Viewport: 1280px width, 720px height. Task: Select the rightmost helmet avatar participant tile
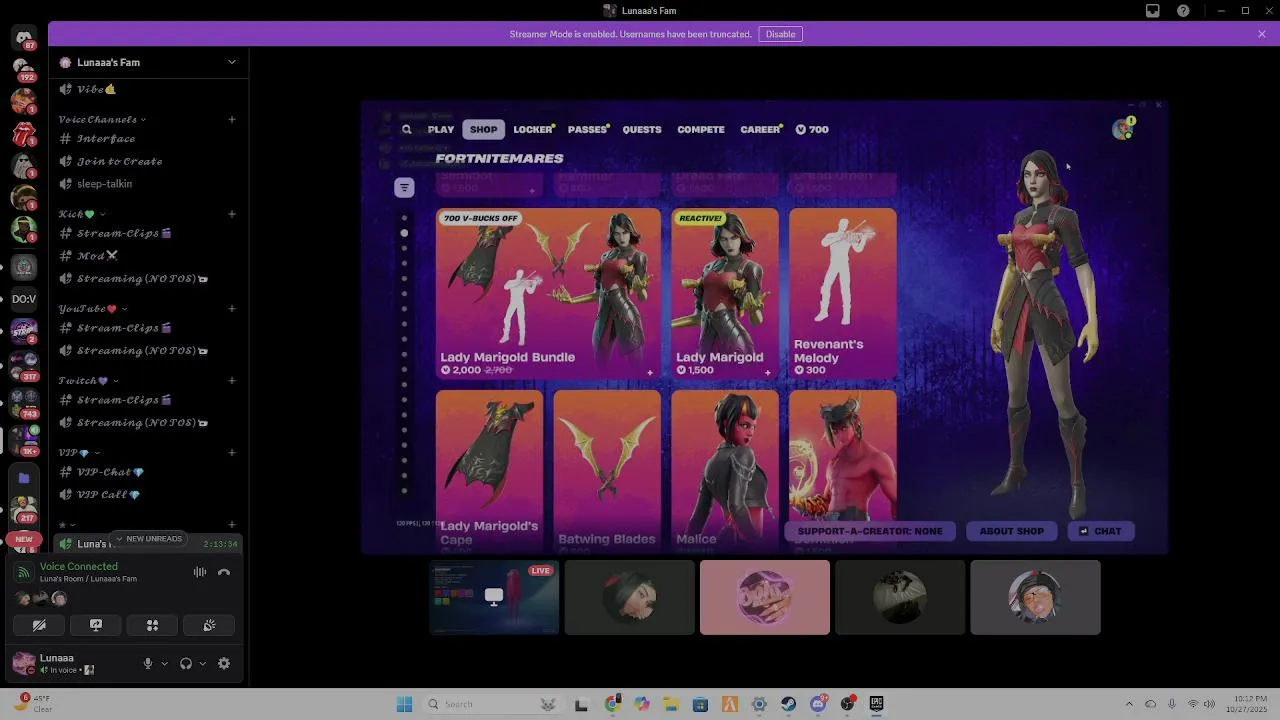[1035, 597]
